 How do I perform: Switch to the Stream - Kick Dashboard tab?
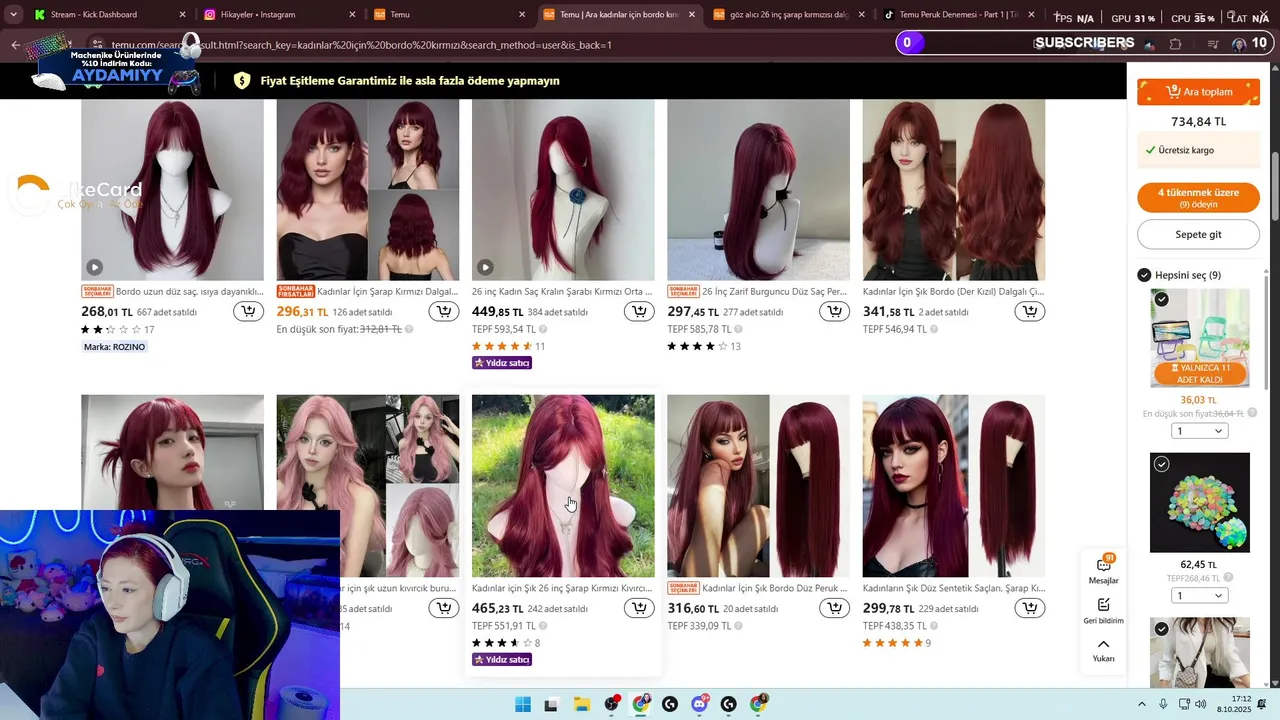click(x=108, y=15)
